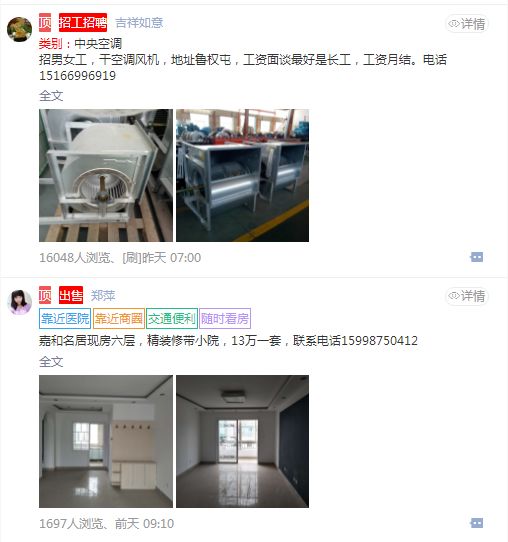The width and height of the screenshot is (508, 542).
Task: Click the 交通便利 tag
Action: (x=172, y=318)
